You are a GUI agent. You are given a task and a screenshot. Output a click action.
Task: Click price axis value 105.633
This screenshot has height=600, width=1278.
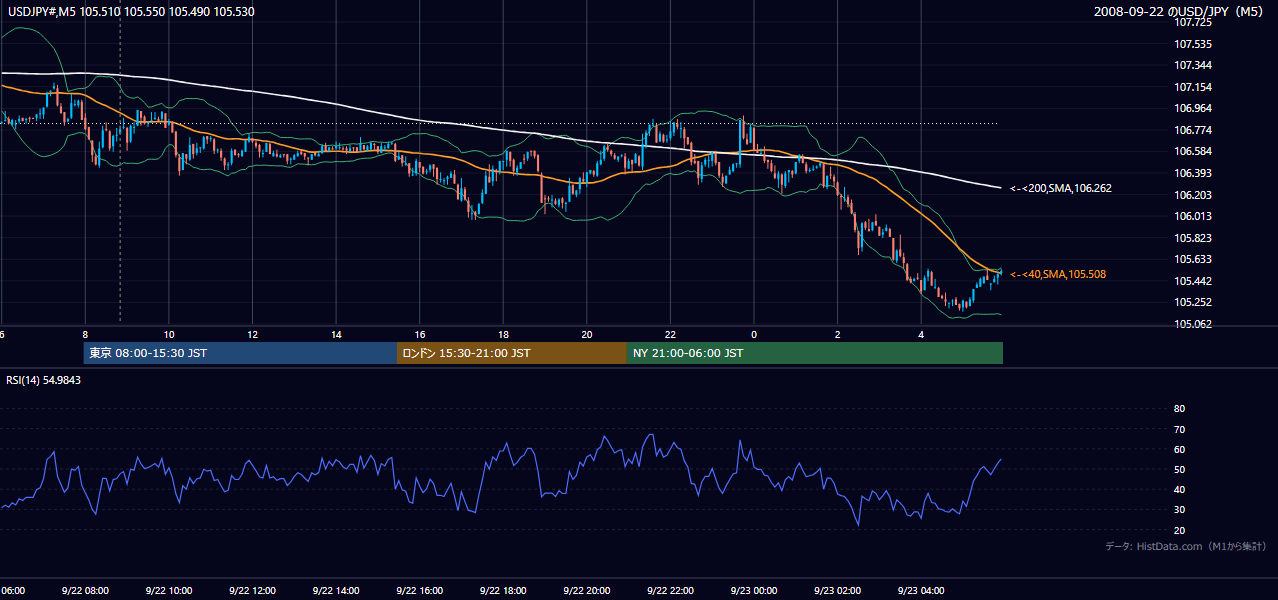click(1194, 259)
